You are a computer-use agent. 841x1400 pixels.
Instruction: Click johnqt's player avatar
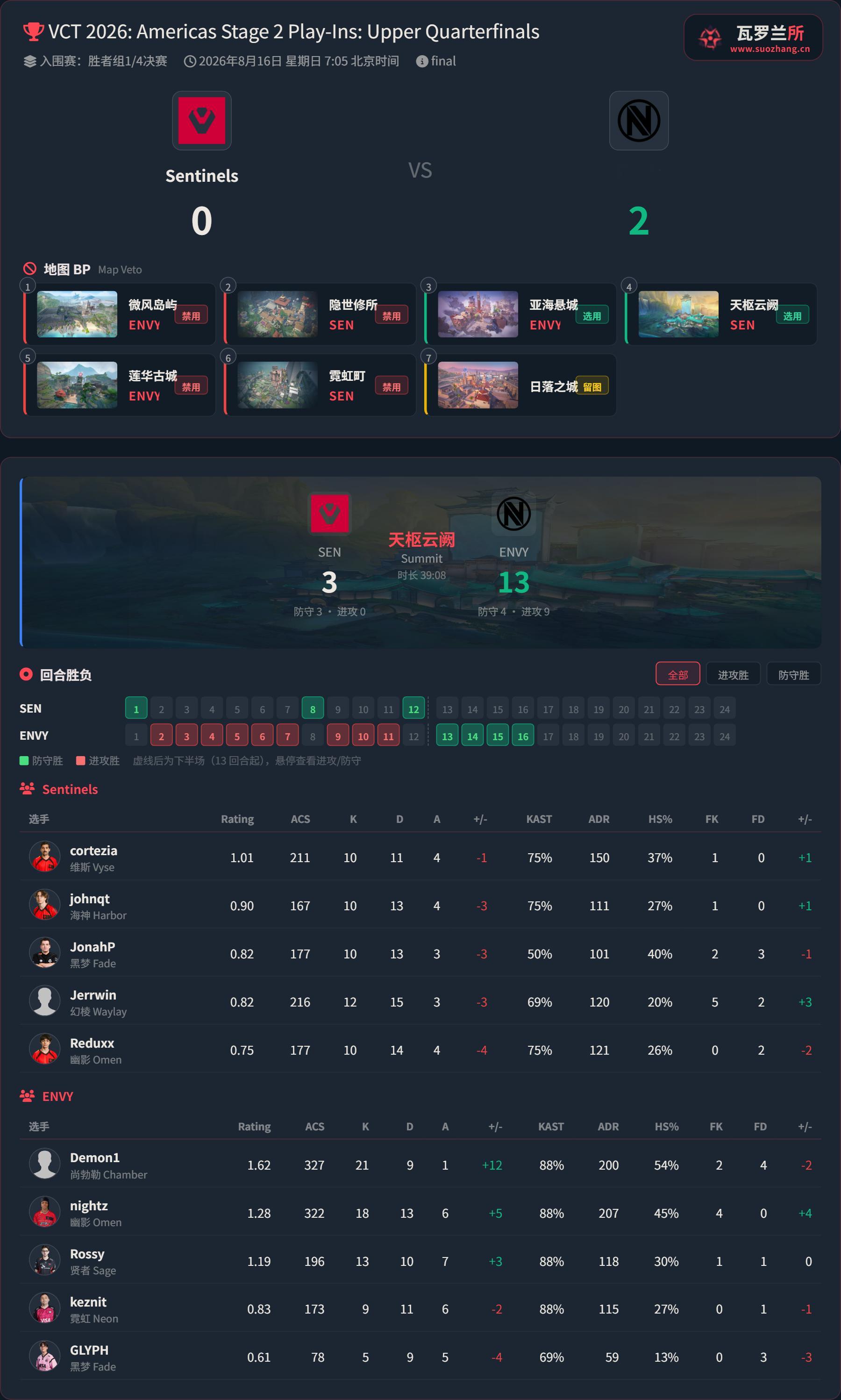[x=45, y=905]
